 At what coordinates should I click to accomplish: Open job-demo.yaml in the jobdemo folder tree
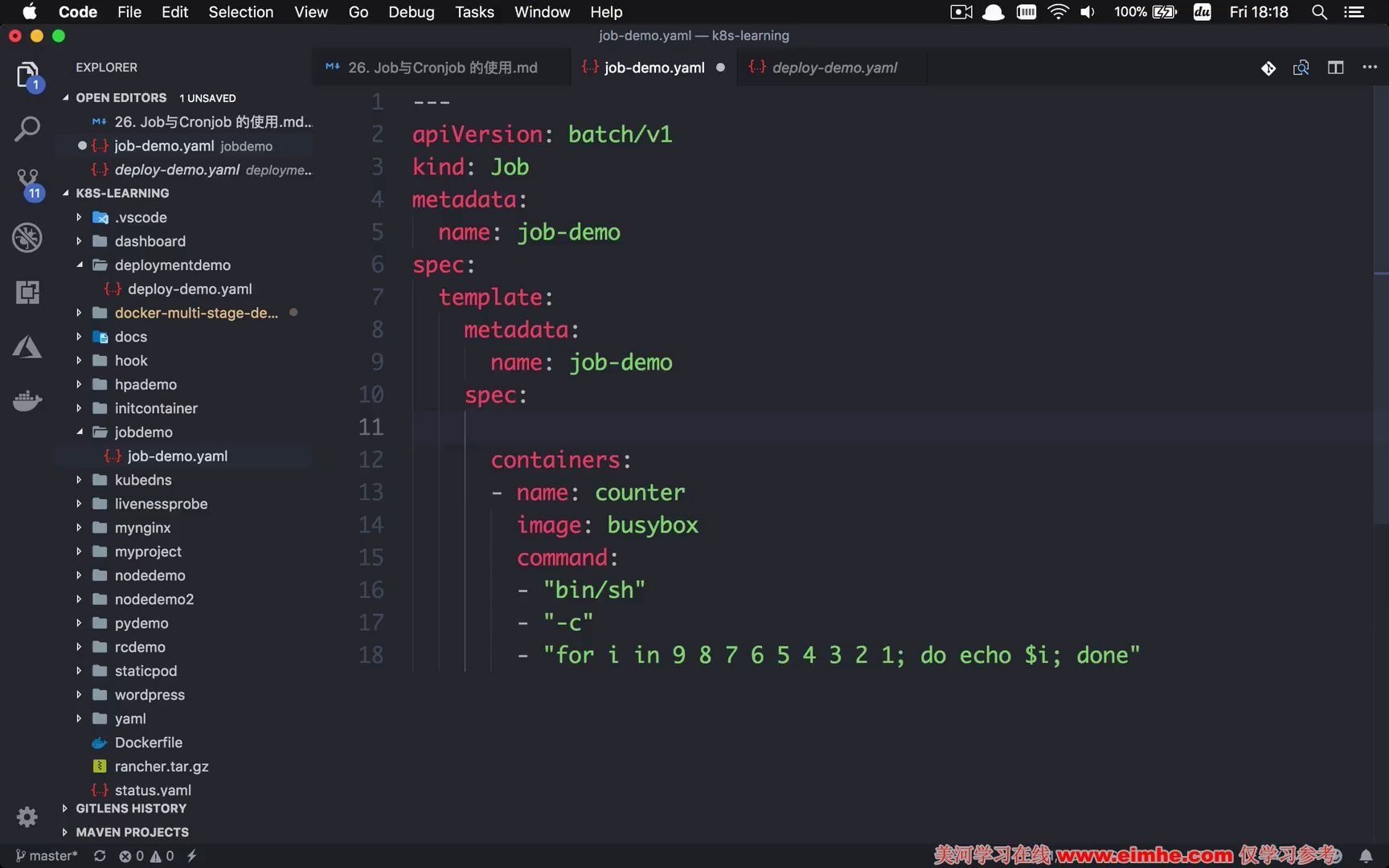point(177,457)
